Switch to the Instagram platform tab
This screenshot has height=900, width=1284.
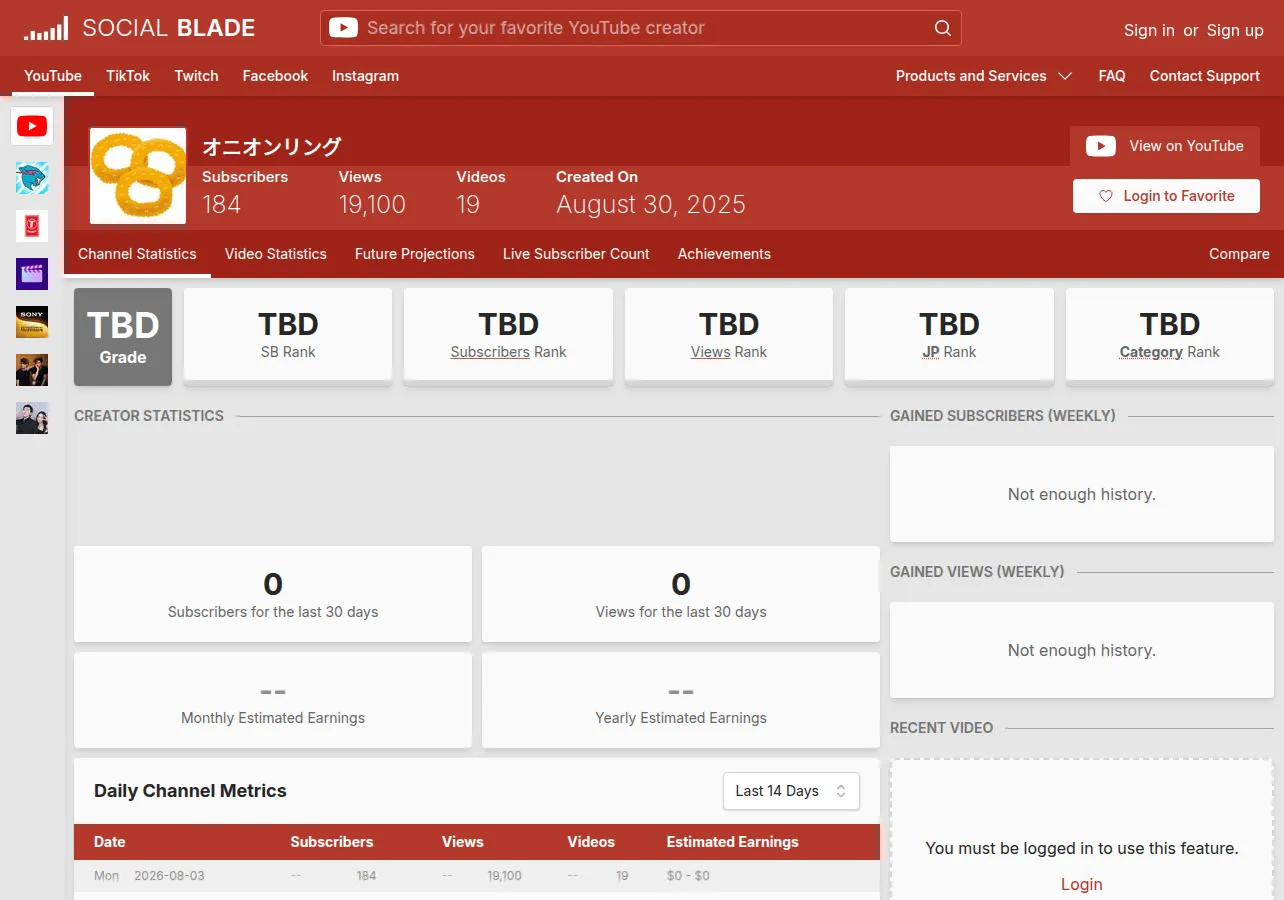tap(365, 76)
